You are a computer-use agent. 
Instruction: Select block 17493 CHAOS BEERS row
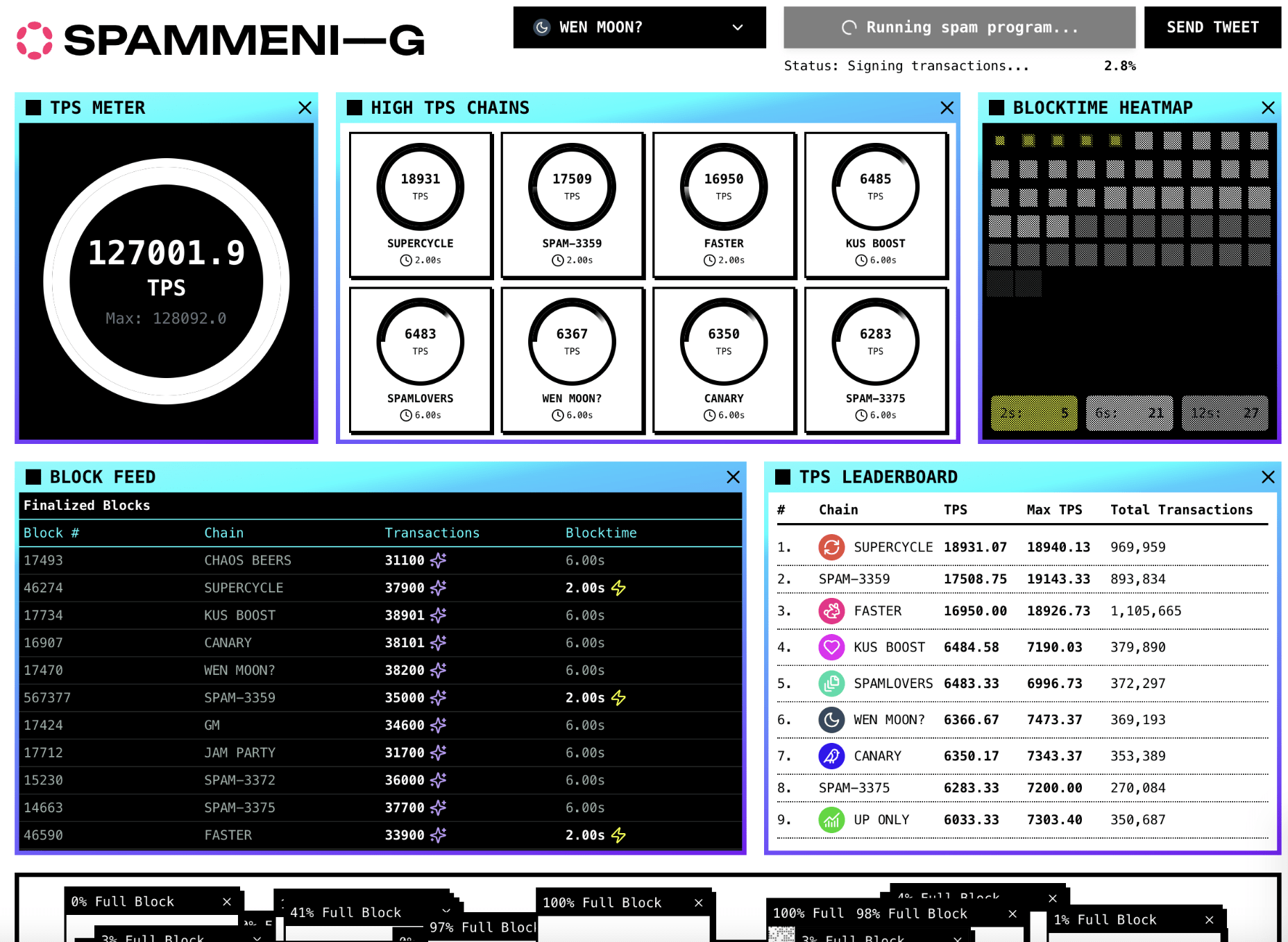(x=380, y=560)
